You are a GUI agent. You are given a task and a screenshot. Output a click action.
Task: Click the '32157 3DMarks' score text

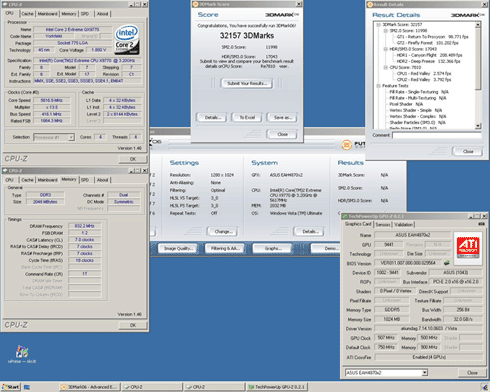pos(247,36)
